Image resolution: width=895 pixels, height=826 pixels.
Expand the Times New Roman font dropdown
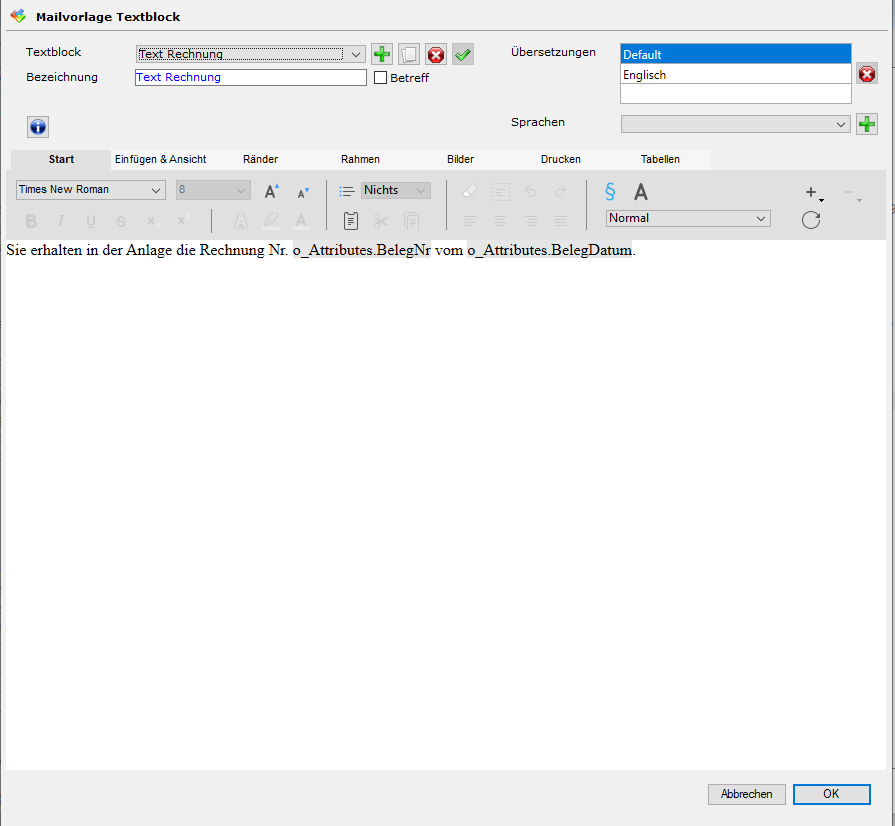tap(156, 190)
